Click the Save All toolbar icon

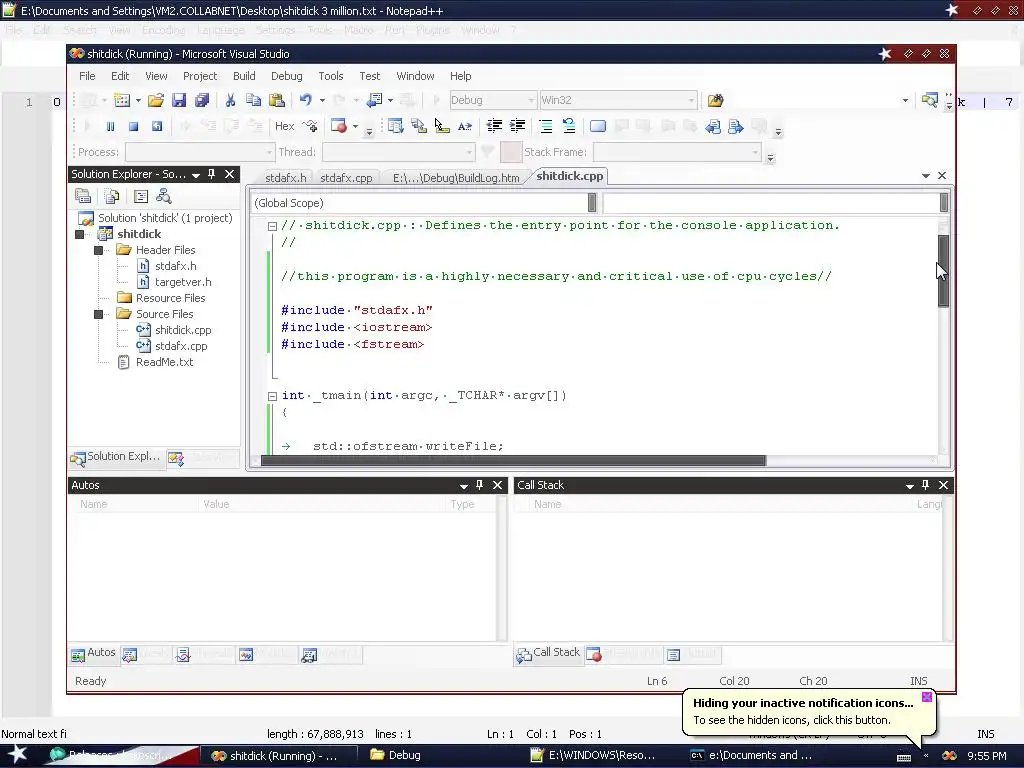click(x=202, y=100)
